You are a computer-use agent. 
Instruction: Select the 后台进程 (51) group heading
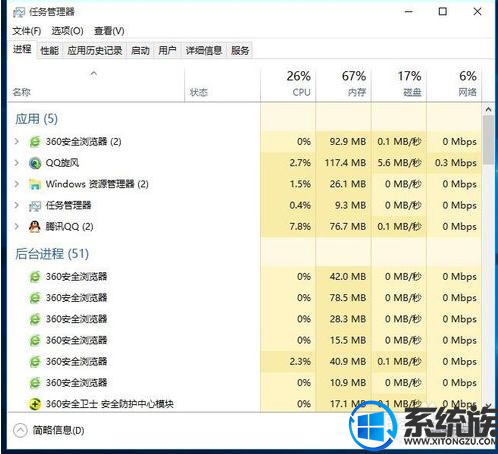click(x=52, y=254)
